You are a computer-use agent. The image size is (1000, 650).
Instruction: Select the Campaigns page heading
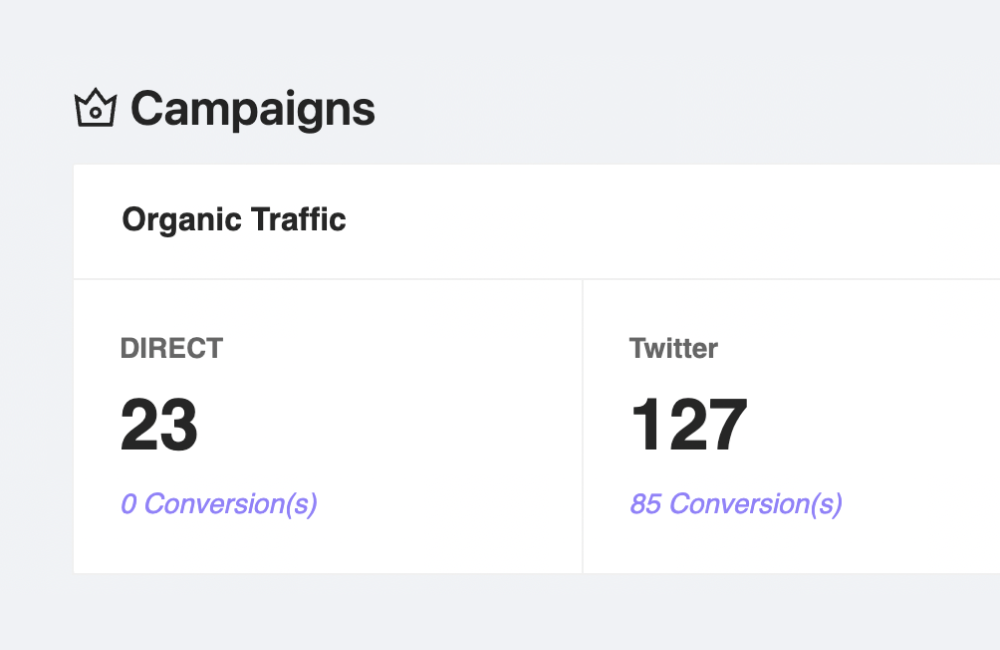click(252, 109)
